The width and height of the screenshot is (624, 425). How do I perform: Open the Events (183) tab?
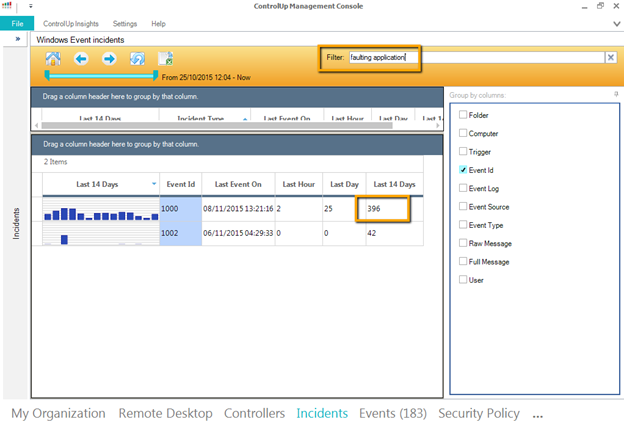pos(393,413)
